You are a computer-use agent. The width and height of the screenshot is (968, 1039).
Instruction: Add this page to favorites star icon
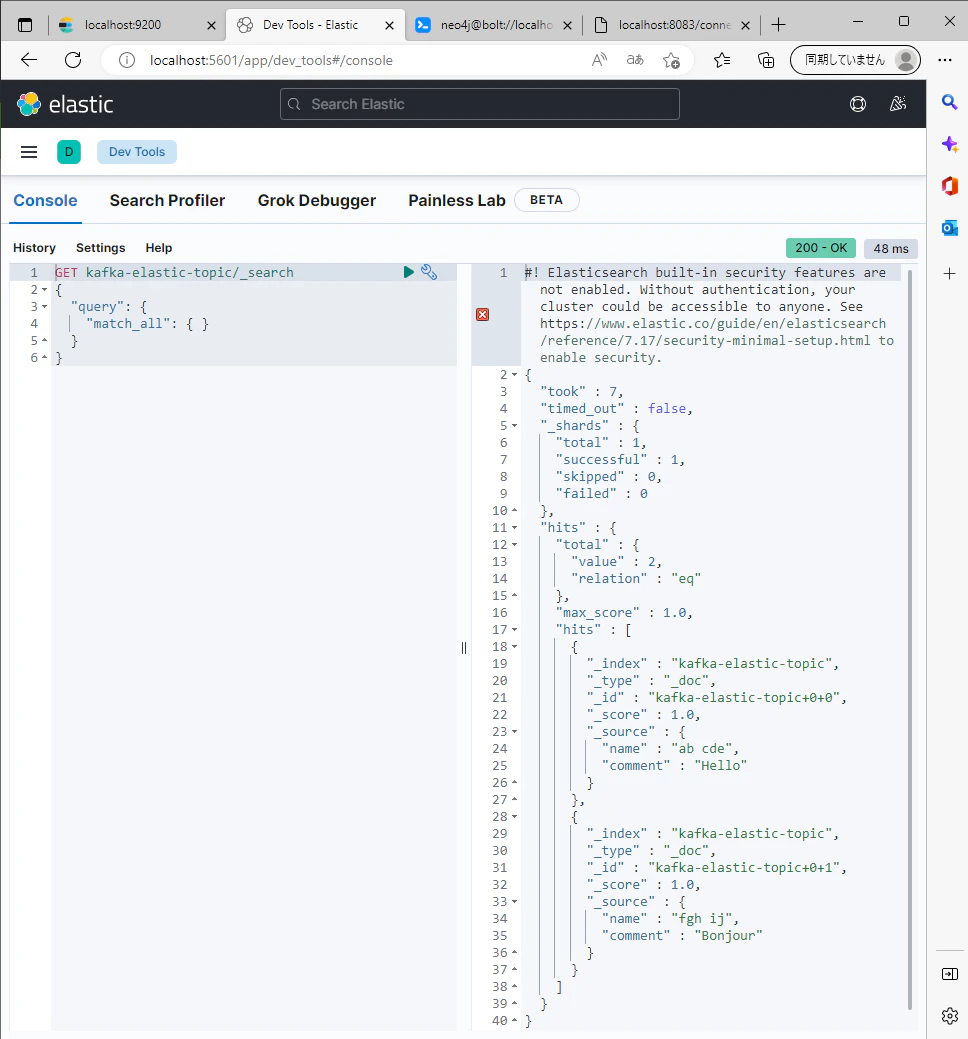pyautogui.click(x=671, y=60)
